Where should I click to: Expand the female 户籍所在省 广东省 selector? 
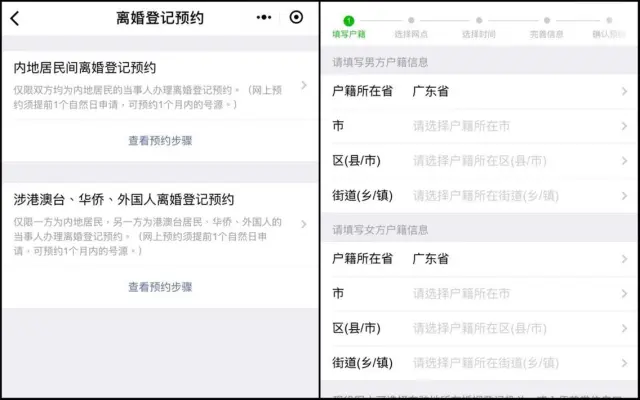point(480,259)
